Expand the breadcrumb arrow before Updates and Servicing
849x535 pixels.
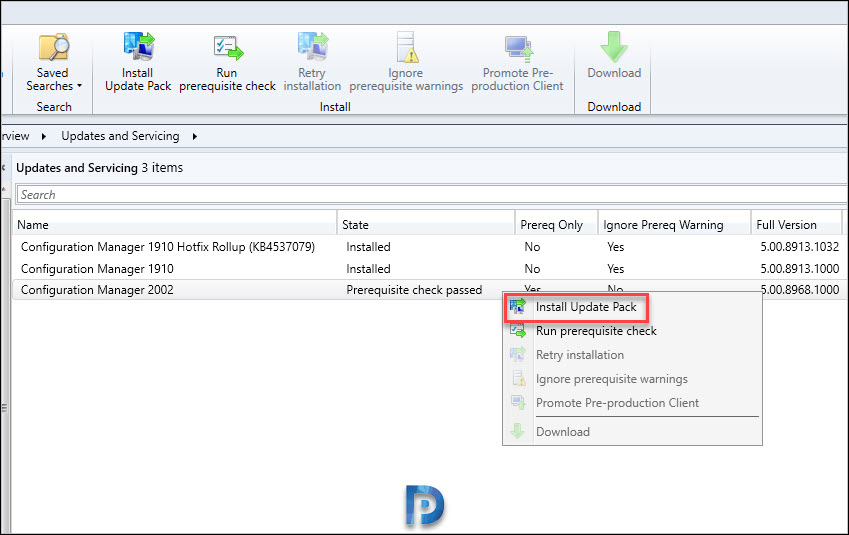(44, 136)
